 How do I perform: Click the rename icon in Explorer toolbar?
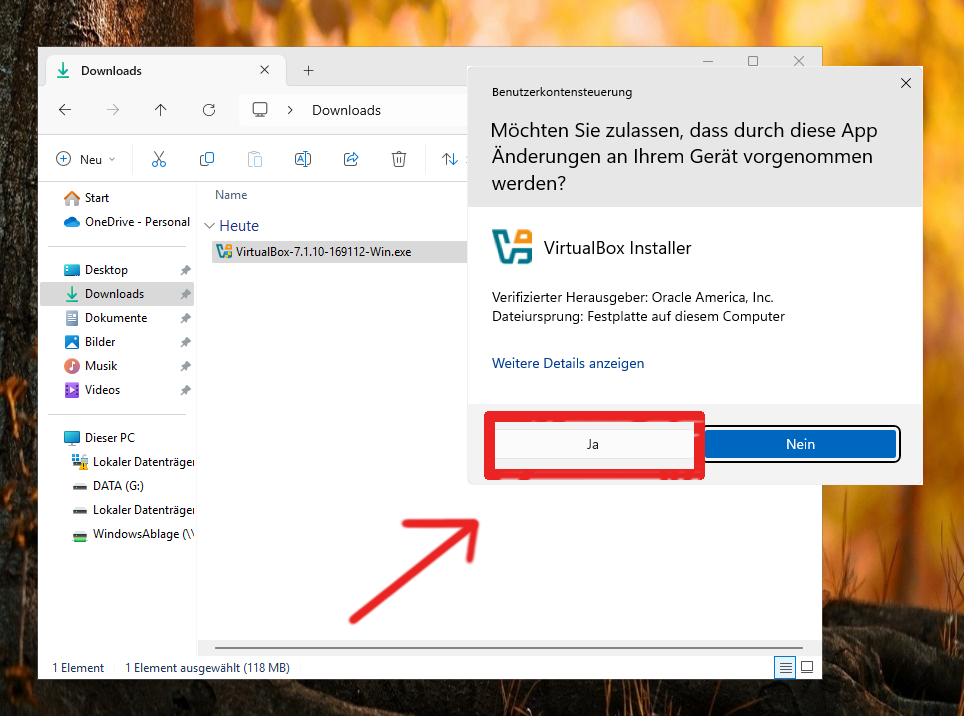click(x=302, y=159)
